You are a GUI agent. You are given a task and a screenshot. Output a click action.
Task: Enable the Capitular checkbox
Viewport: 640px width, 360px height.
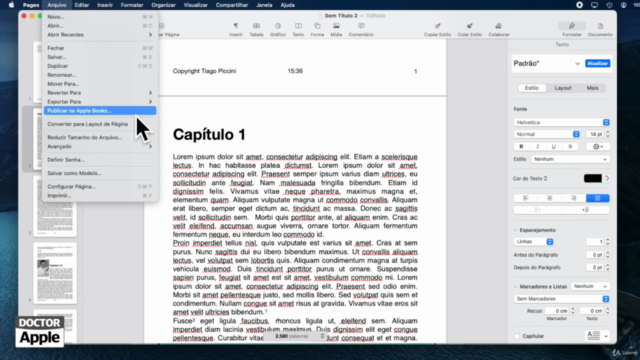click(517, 336)
